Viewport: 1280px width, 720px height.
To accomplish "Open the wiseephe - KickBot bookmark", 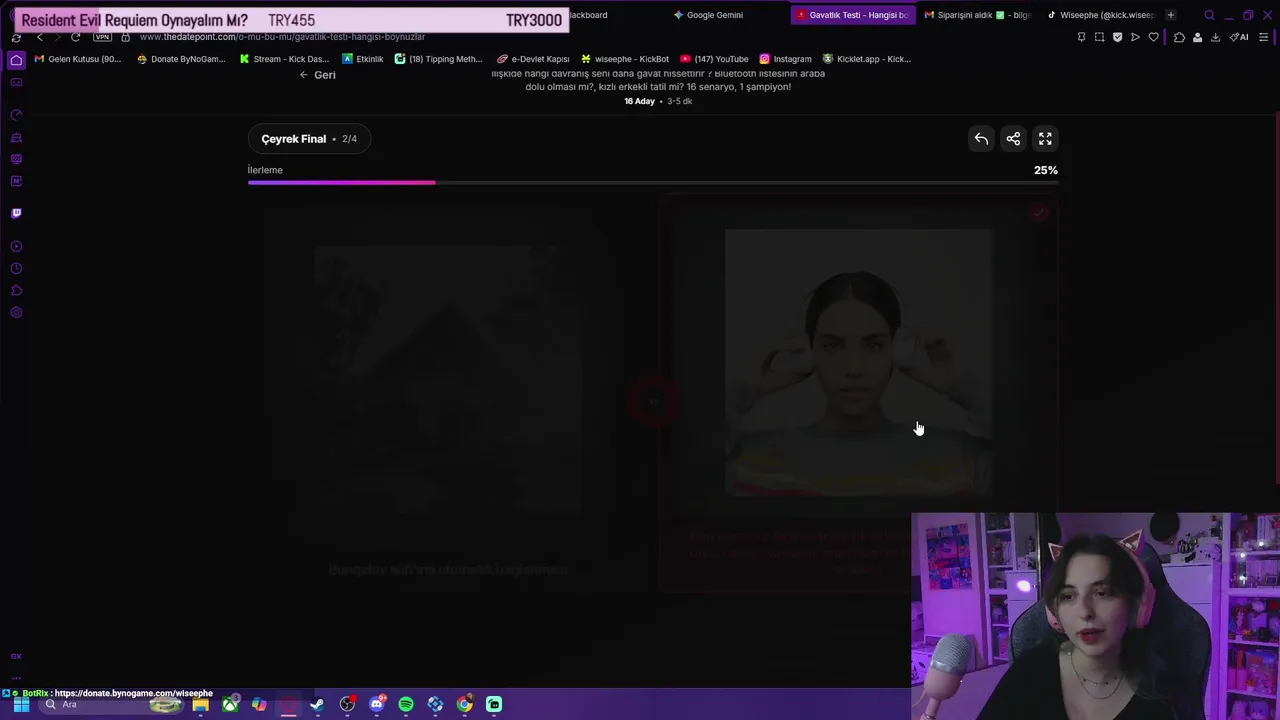I will point(625,59).
